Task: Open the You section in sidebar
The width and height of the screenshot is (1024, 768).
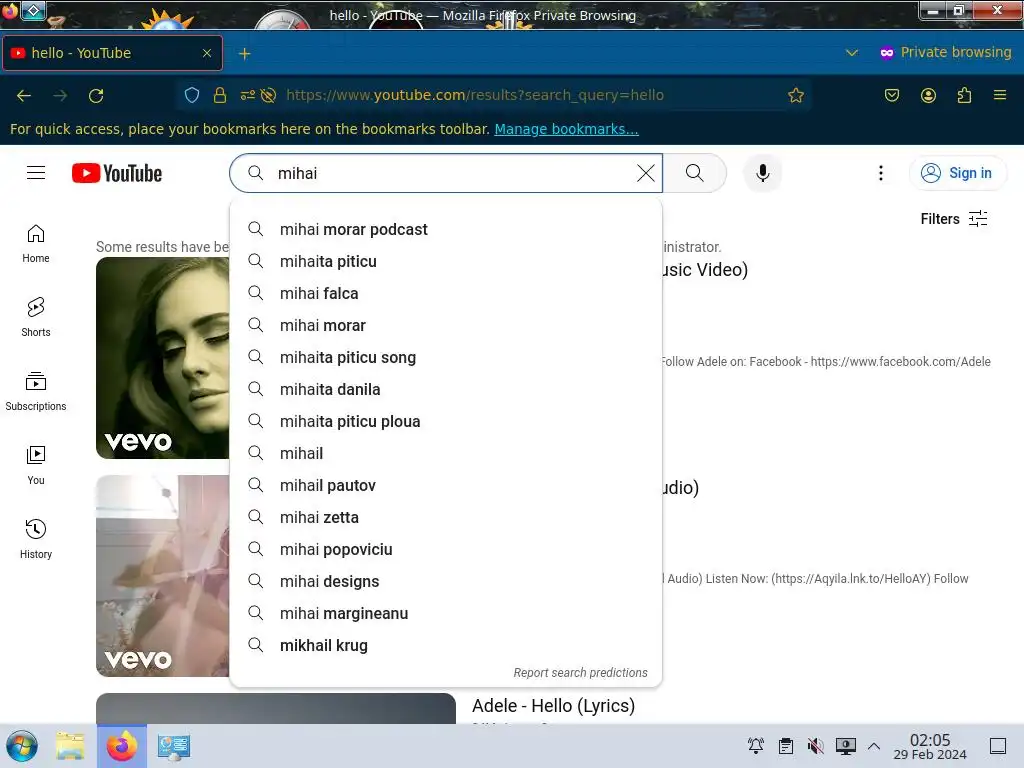Action: 36,466
